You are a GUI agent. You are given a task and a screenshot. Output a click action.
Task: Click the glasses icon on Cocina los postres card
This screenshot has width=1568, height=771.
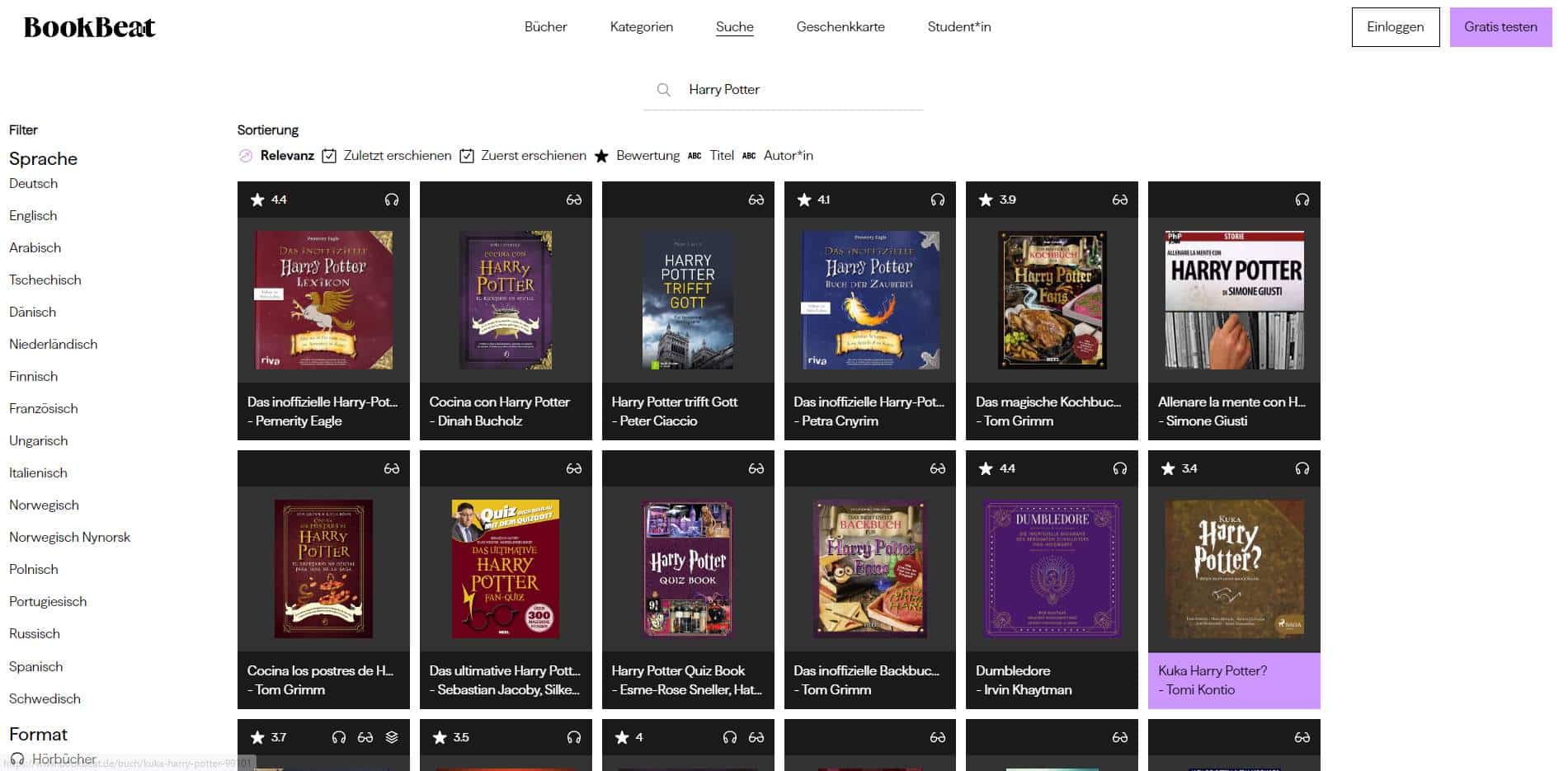pyautogui.click(x=392, y=468)
